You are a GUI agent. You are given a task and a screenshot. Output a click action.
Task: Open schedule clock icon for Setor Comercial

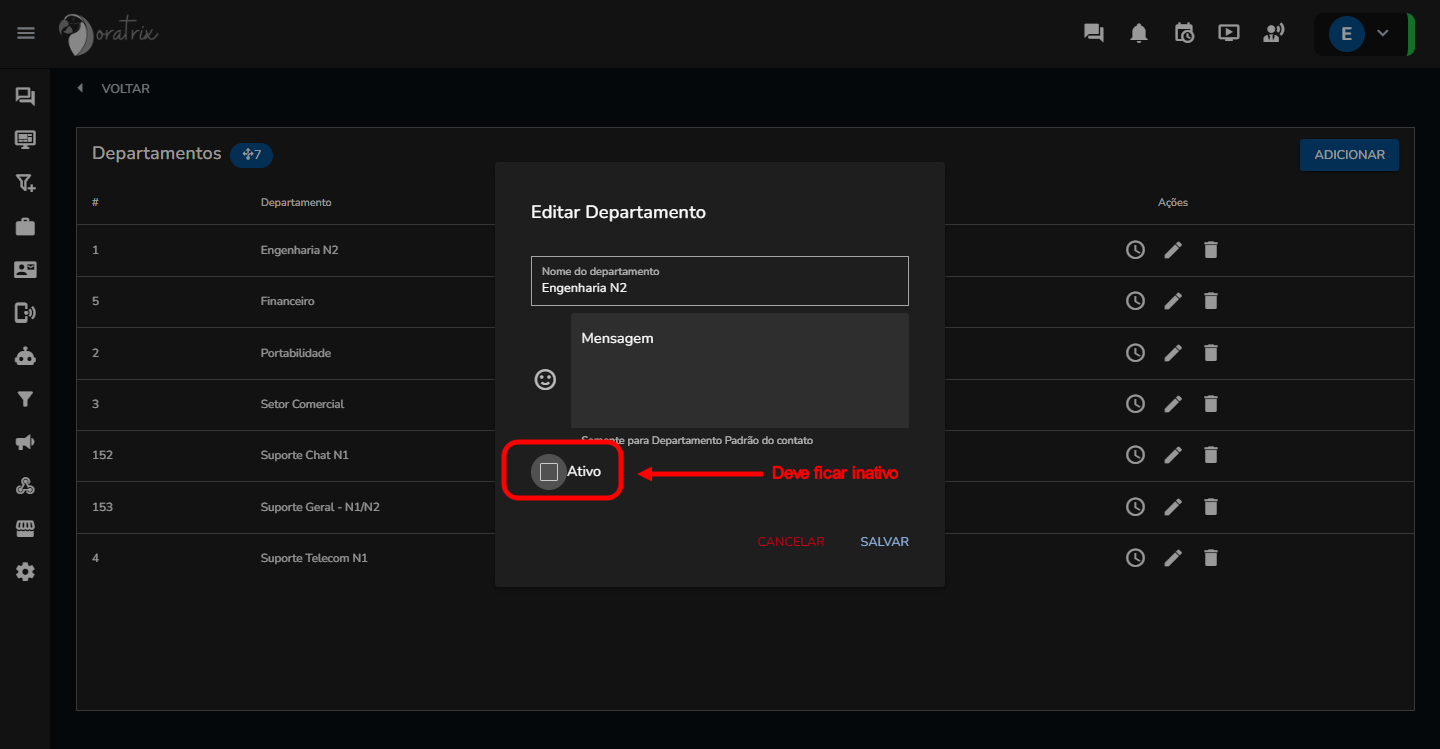1135,404
